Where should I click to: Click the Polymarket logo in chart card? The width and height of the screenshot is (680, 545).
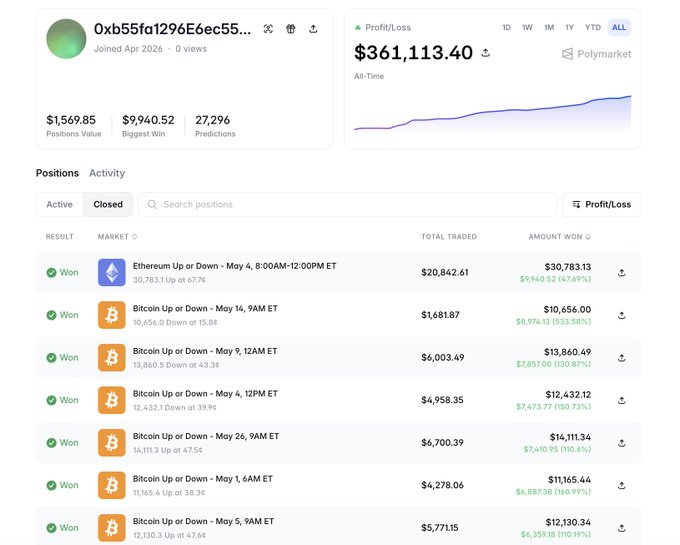596,54
